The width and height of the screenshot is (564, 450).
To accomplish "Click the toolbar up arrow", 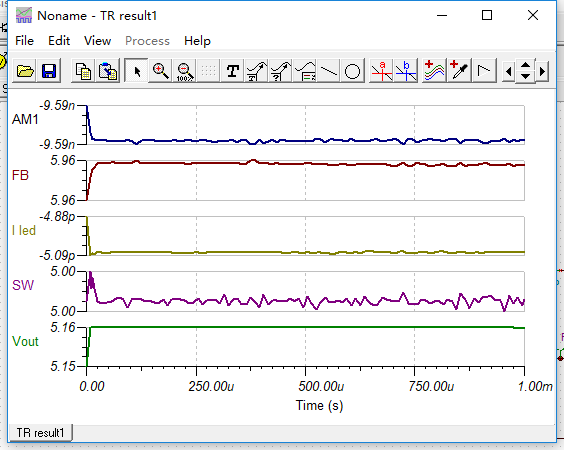I will (526, 65).
